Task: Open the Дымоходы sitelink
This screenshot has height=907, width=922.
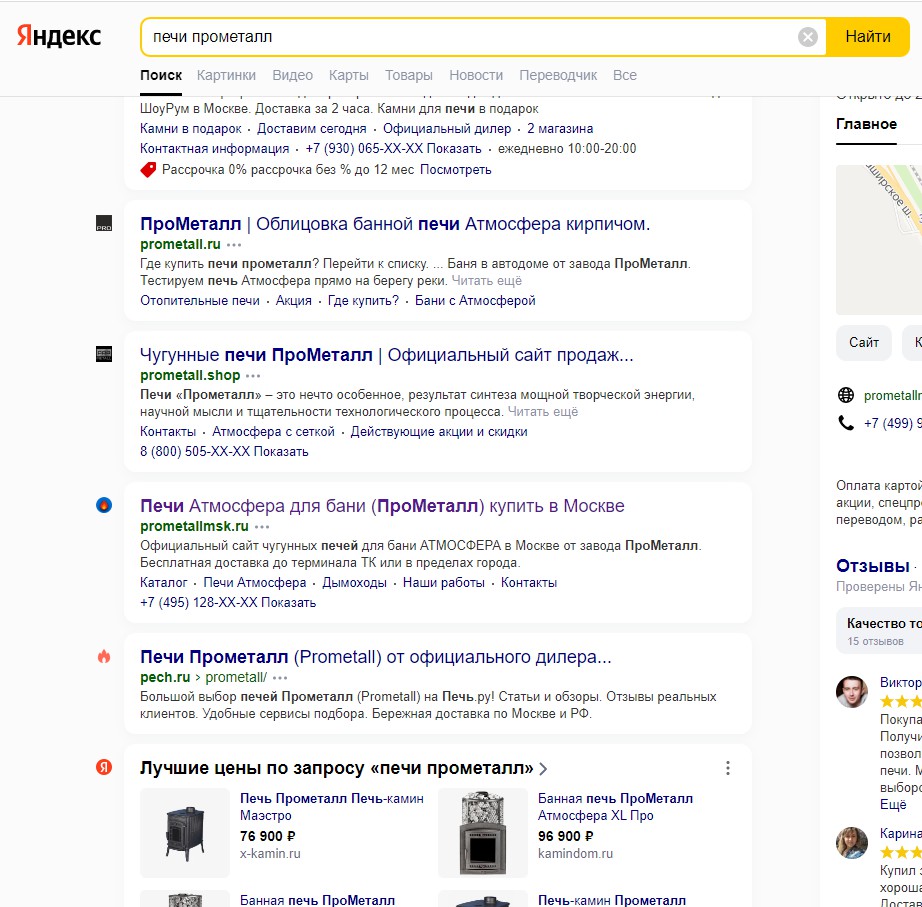Action: [355, 583]
